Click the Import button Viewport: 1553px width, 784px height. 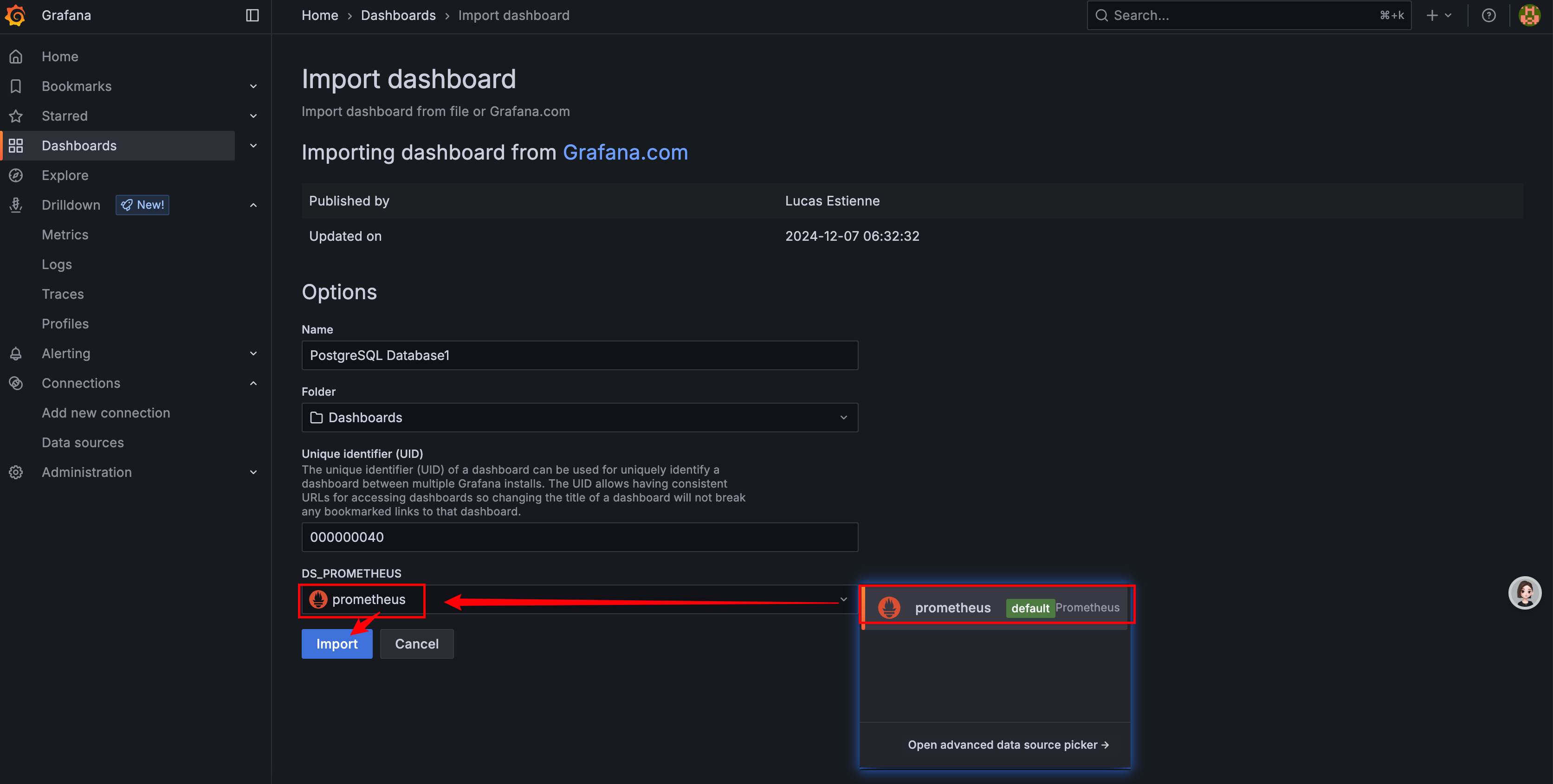(x=337, y=644)
